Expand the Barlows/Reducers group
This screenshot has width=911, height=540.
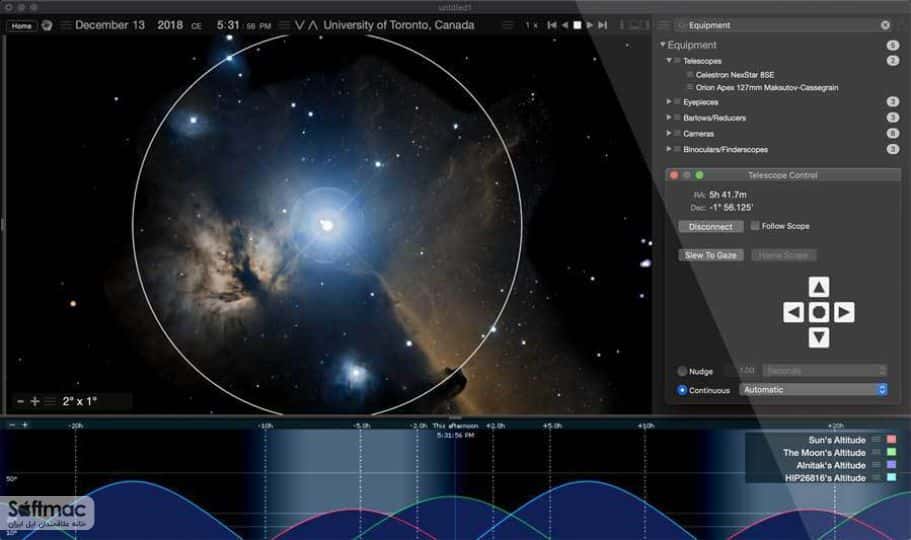click(x=669, y=117)
